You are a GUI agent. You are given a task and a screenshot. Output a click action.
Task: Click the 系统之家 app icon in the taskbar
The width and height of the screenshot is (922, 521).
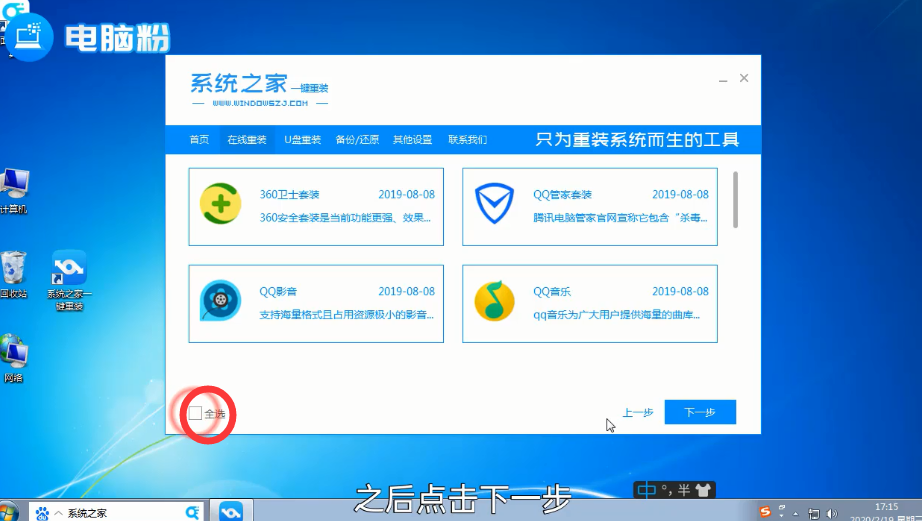[x=232, y=512]
